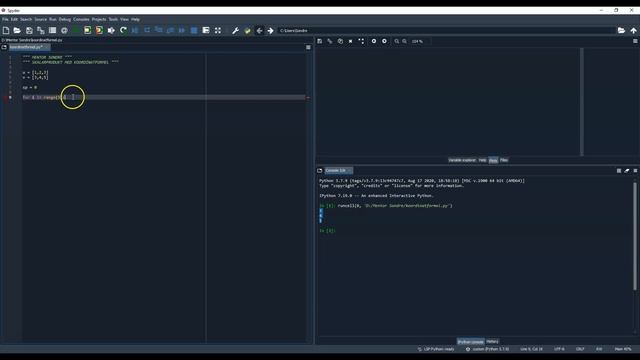640x360 pixels.
Task: Browse editor tabs with the tab-list icon
Action: point(4,47)
